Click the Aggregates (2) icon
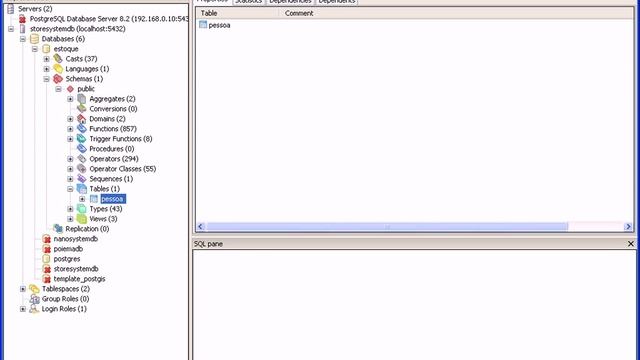This screenshot has width=640, height=360. (82, 99)
